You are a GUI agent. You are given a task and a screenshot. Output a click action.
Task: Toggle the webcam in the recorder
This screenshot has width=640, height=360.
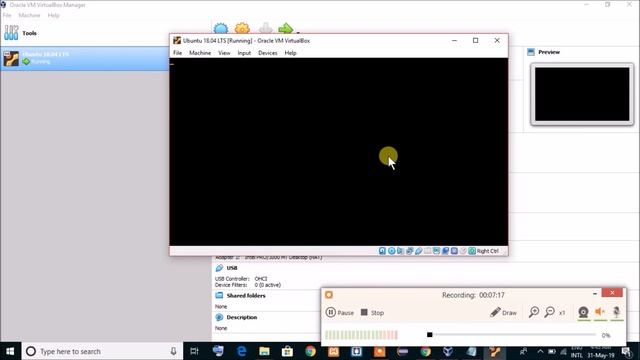click(584, 312)
